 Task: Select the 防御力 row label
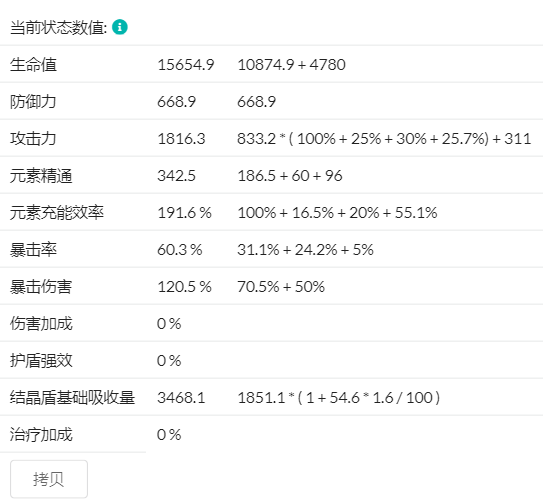pyautogui.click(x=33, y=102)
